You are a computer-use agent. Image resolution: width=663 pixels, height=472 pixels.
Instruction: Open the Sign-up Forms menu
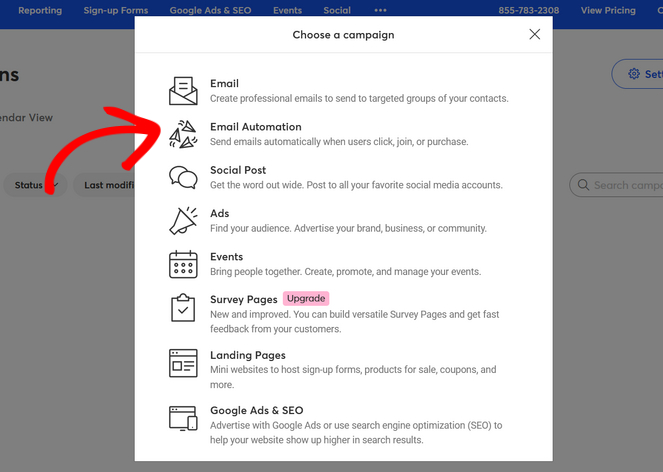click(116, 11)
